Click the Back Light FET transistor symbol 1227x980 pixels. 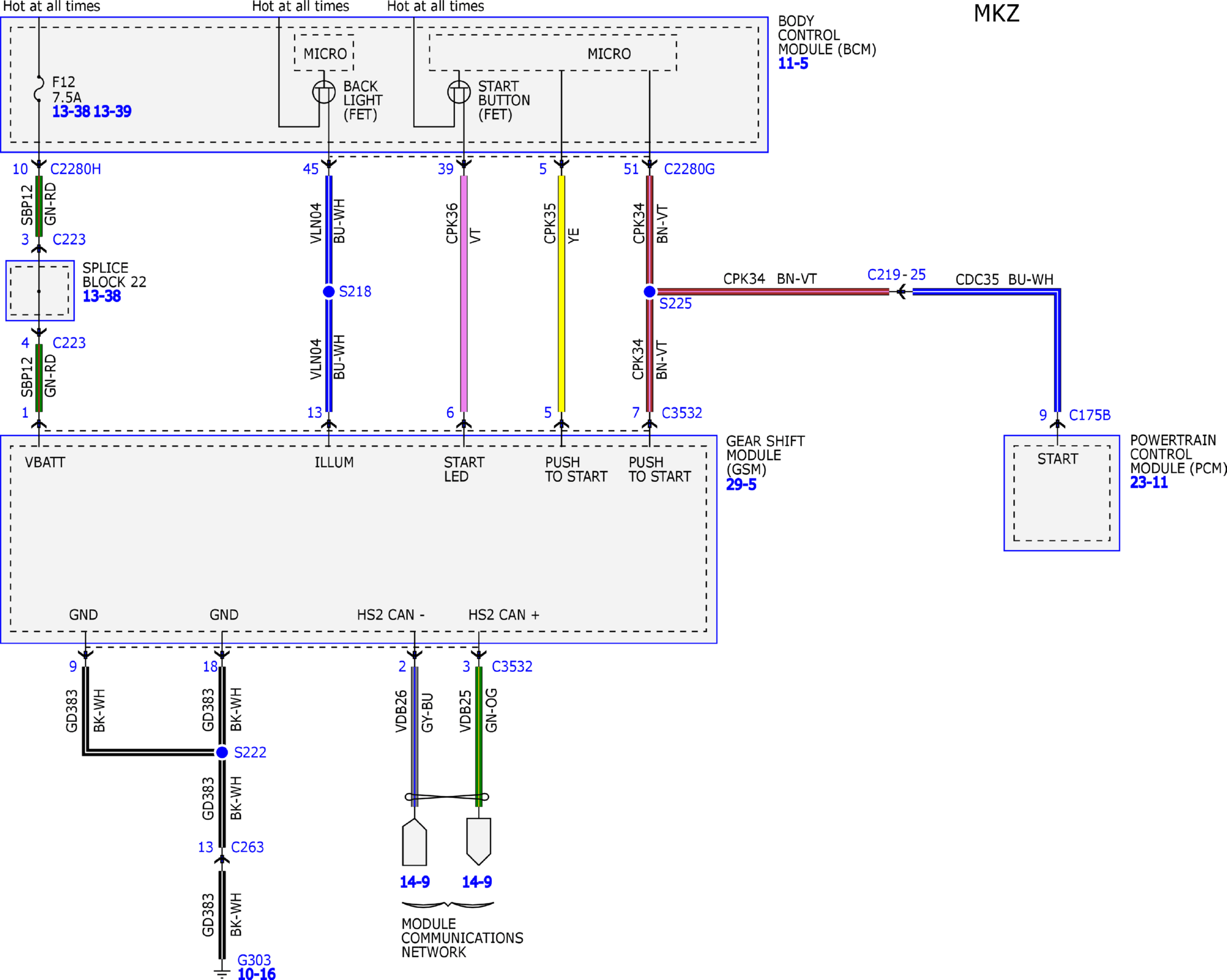pos(324,92)
